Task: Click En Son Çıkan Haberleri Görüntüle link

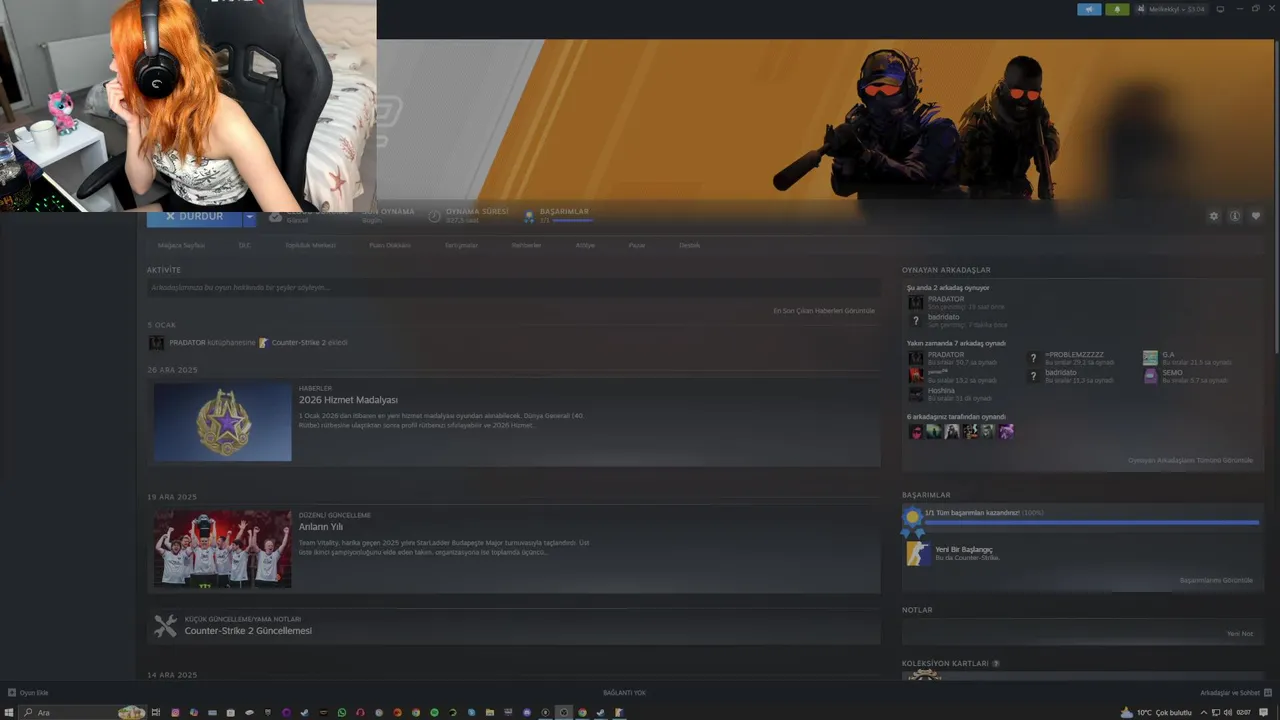Action: pyautogui.click(x=824, y=311)
